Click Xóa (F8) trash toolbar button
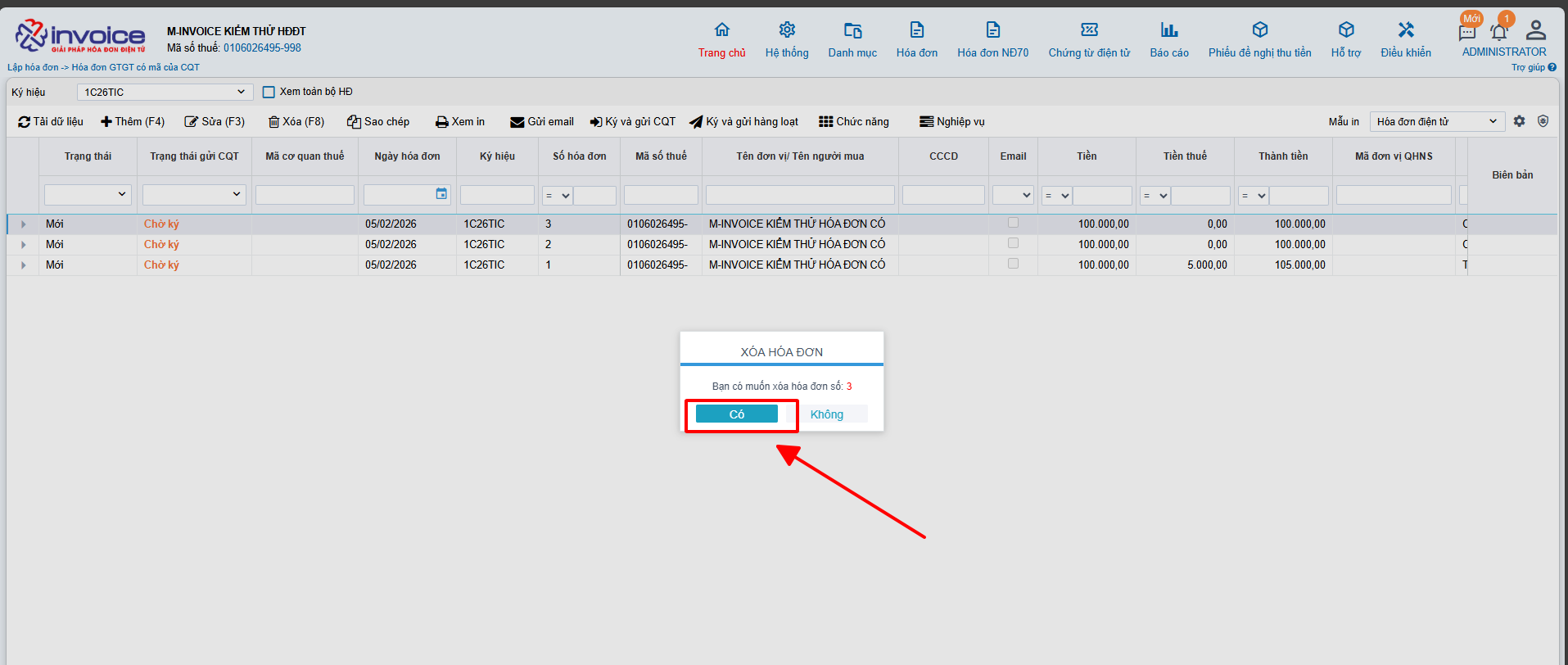Image resolution: width=1568 pixels, height=665 pixels. pyautogui.click(x=296, y=122)
